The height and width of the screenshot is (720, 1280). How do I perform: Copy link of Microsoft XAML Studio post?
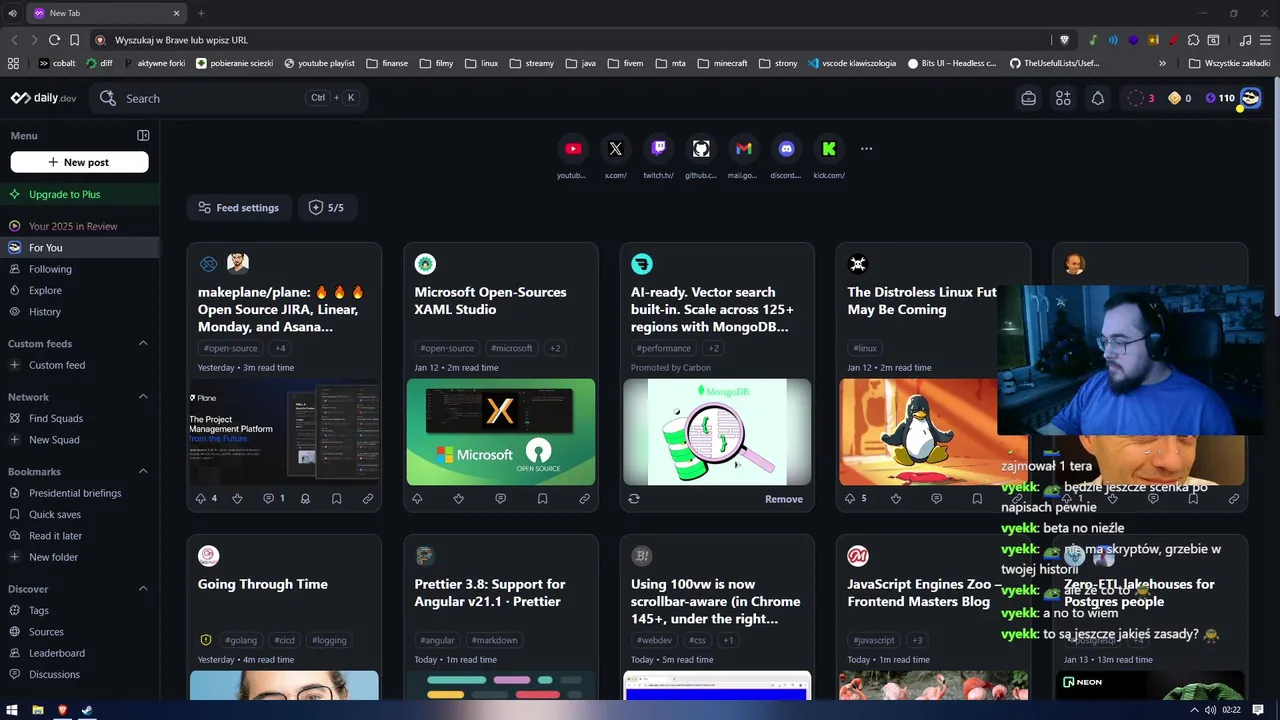pos(585,498)
